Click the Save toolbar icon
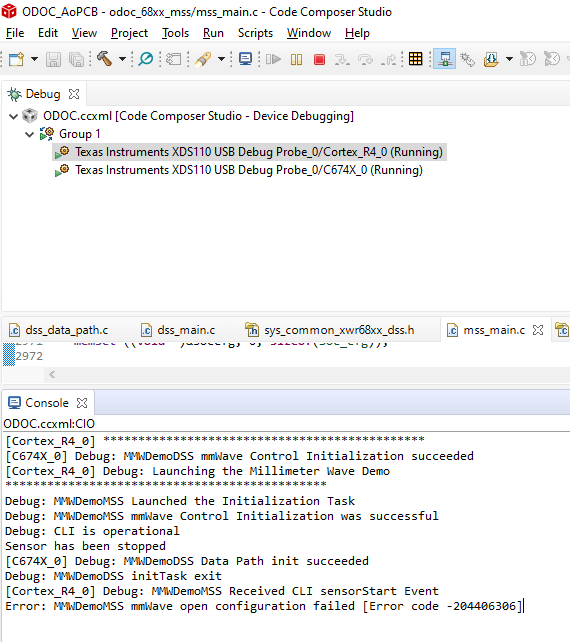This screenshot has height=644, width=578. click(x=53, y=60)
